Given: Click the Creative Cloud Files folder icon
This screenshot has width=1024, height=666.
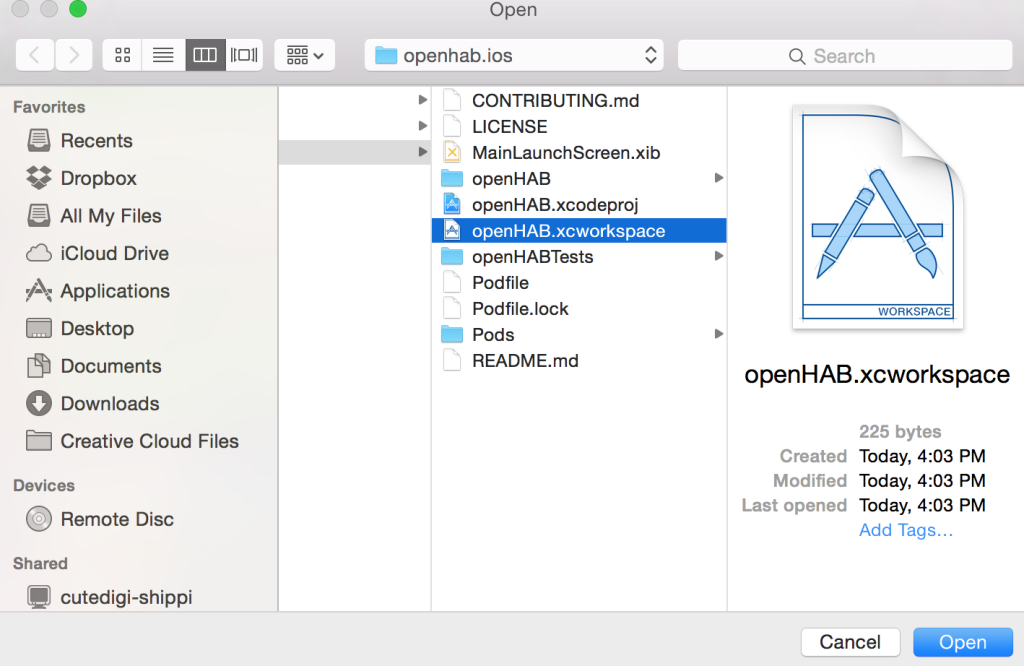Looking at the screenshot, I should 39,441.
